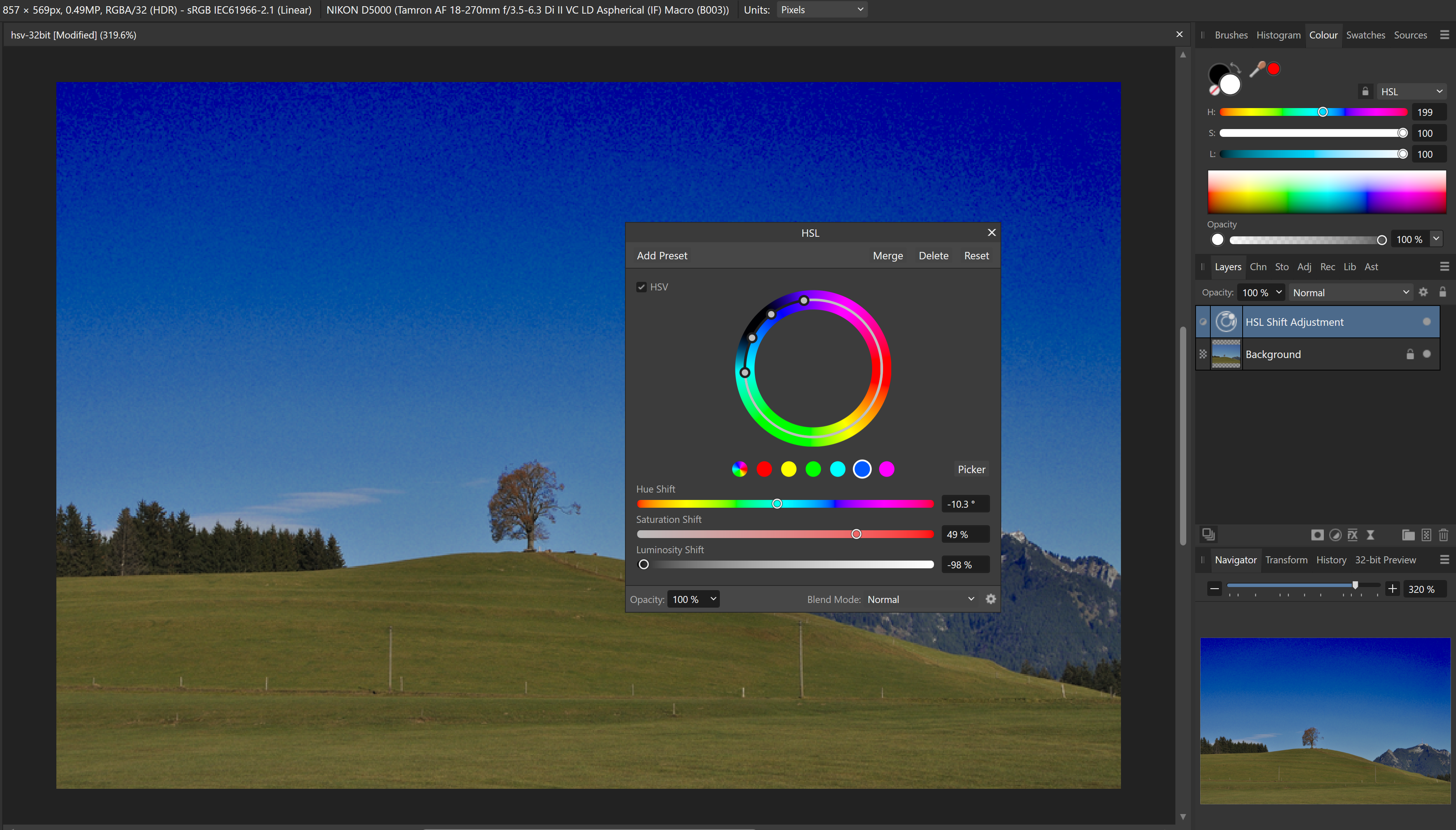Screen dimensions: 1456x830
Task: Open HSL dialog blend options gear icon
Action: click(991, 599)
